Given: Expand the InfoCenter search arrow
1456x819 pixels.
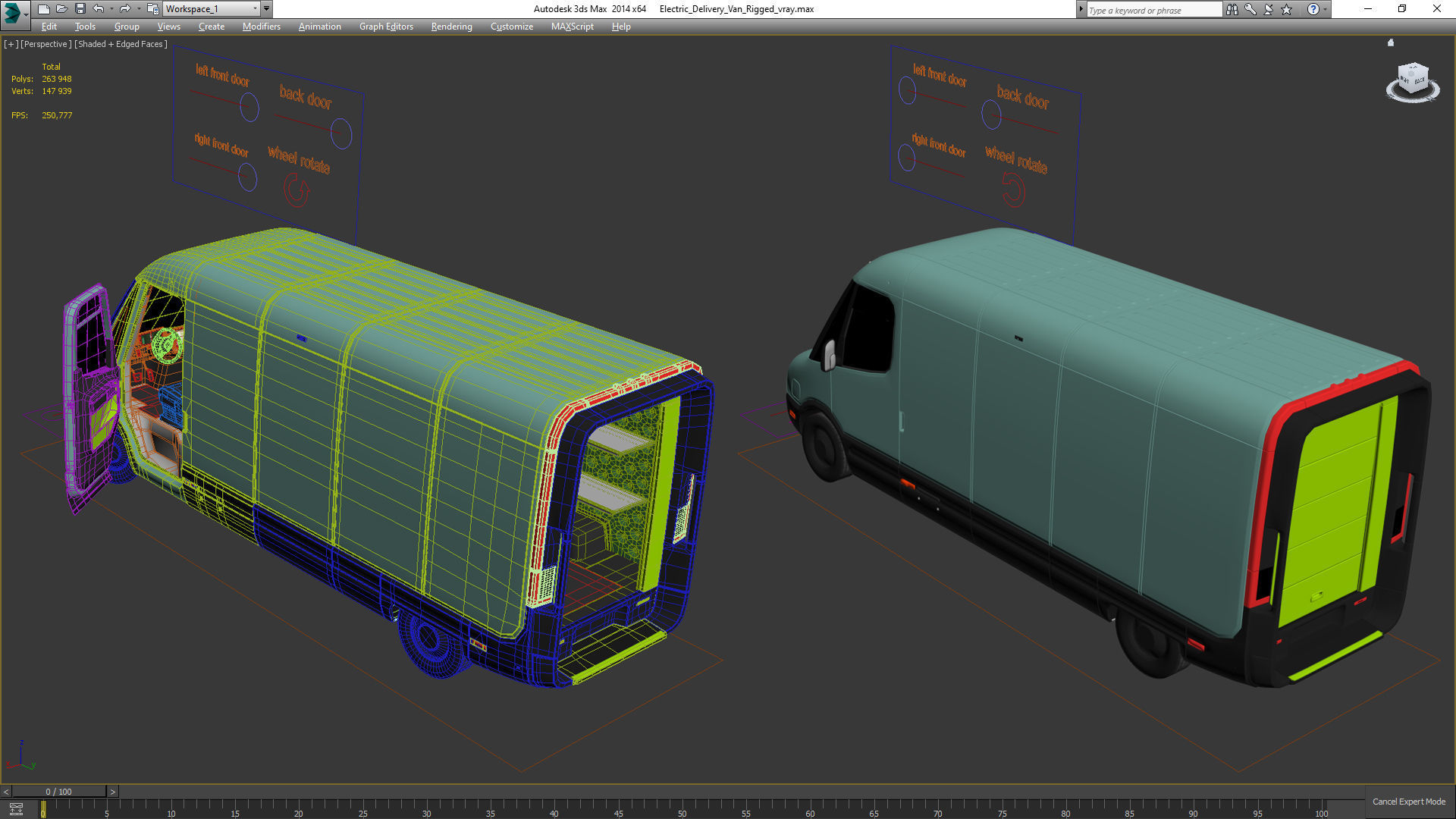Looking at the screenshot, I should (1081, 9).
